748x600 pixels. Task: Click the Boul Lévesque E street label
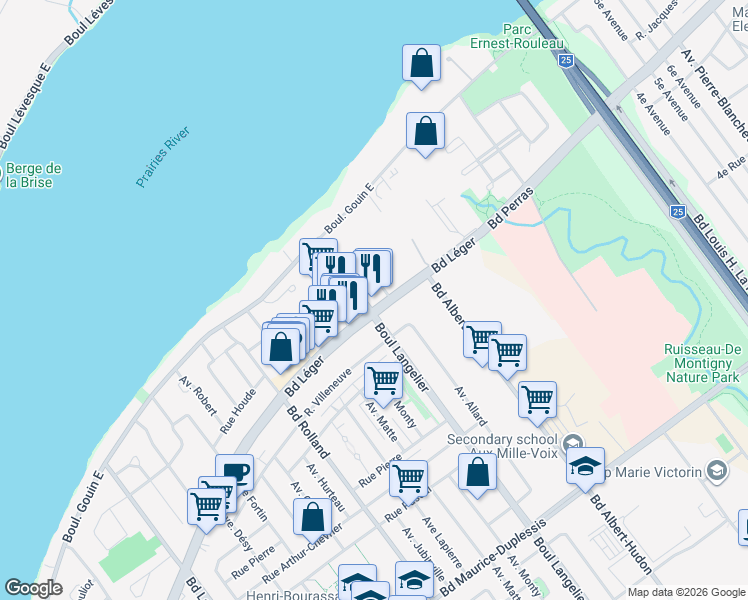[25, 104]
